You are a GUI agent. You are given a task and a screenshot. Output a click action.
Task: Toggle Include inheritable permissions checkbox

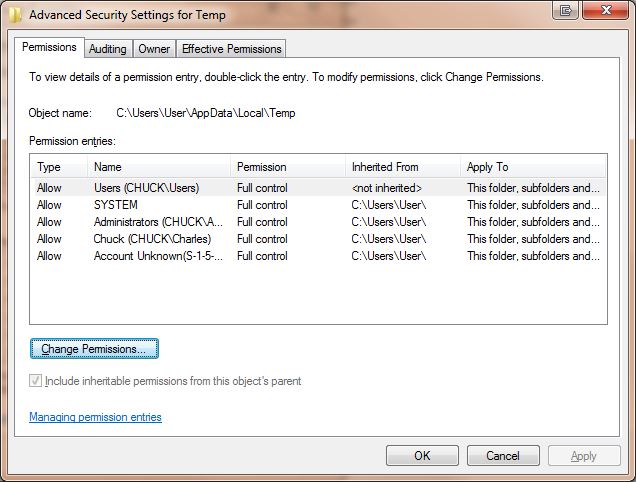[x=35, y=381]
